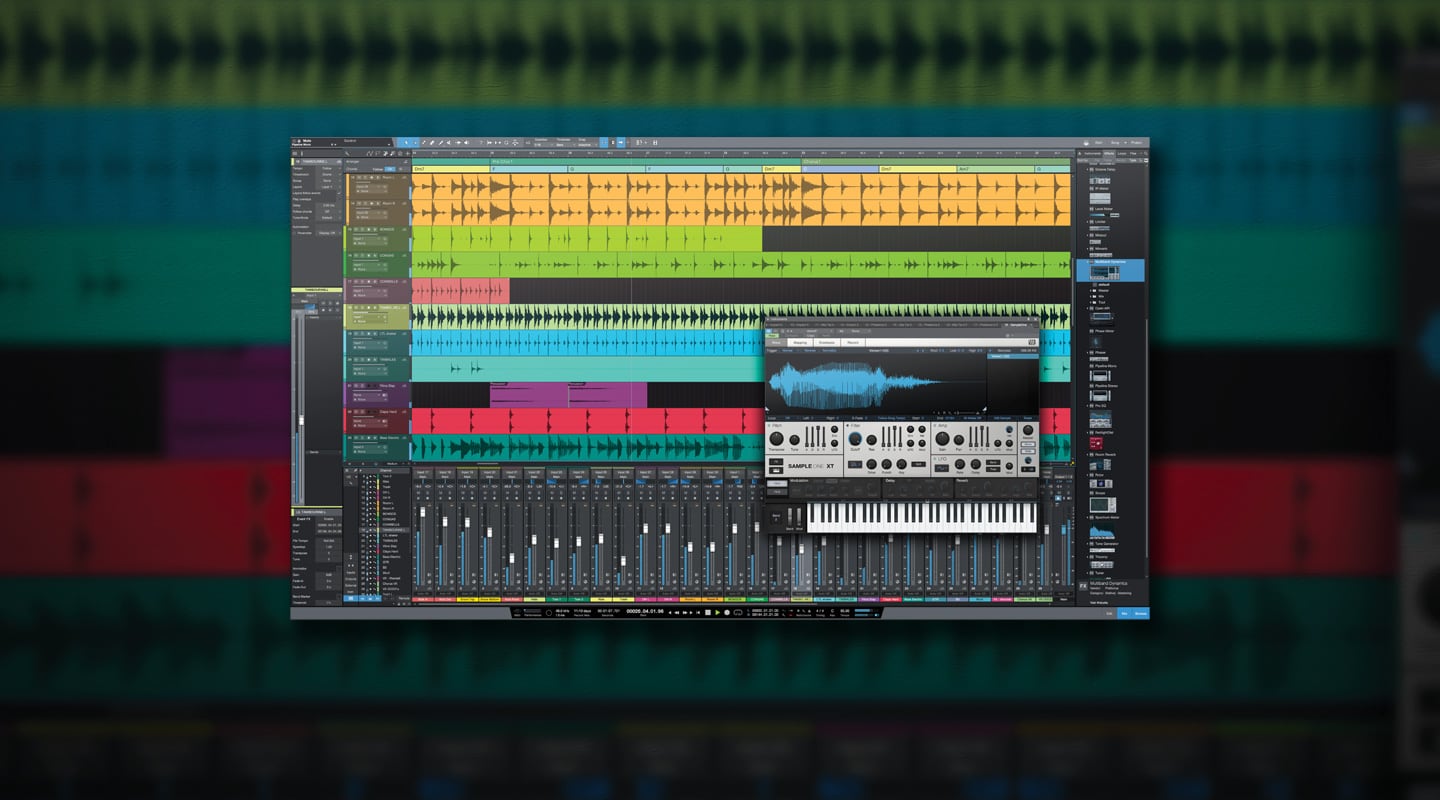This screenshot has width=1440, height=800.
Task: Click the Browse view button
Action: point(1140,612)
